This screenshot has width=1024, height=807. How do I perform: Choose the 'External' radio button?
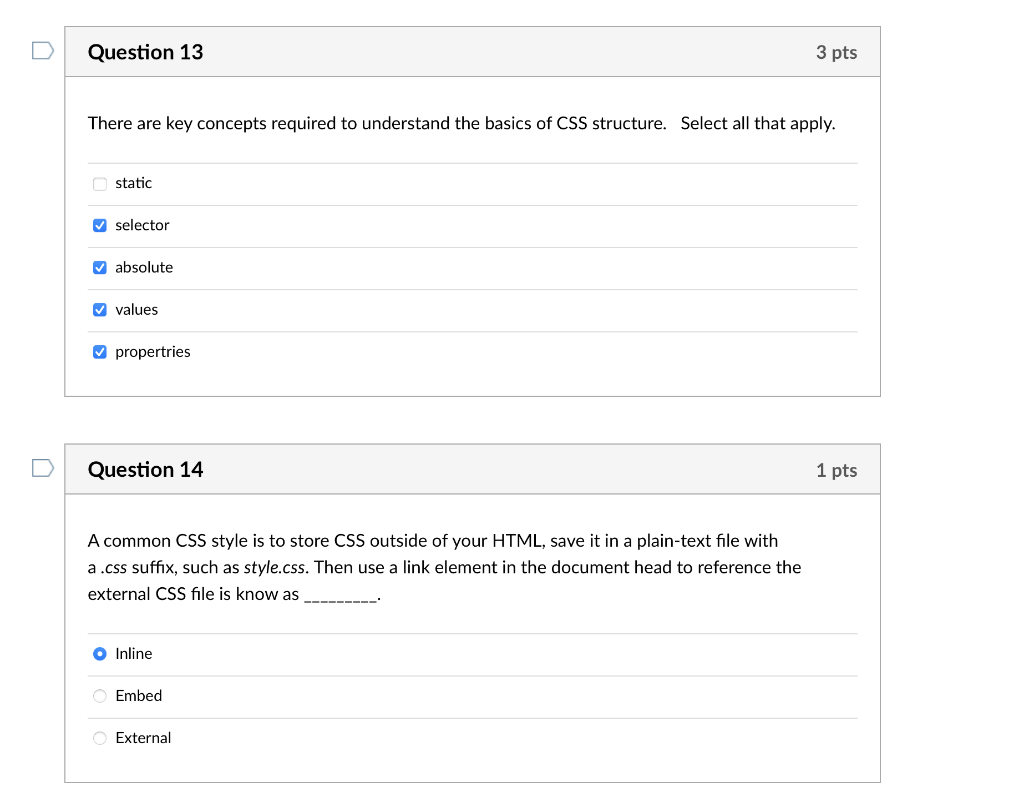point(99,738)
